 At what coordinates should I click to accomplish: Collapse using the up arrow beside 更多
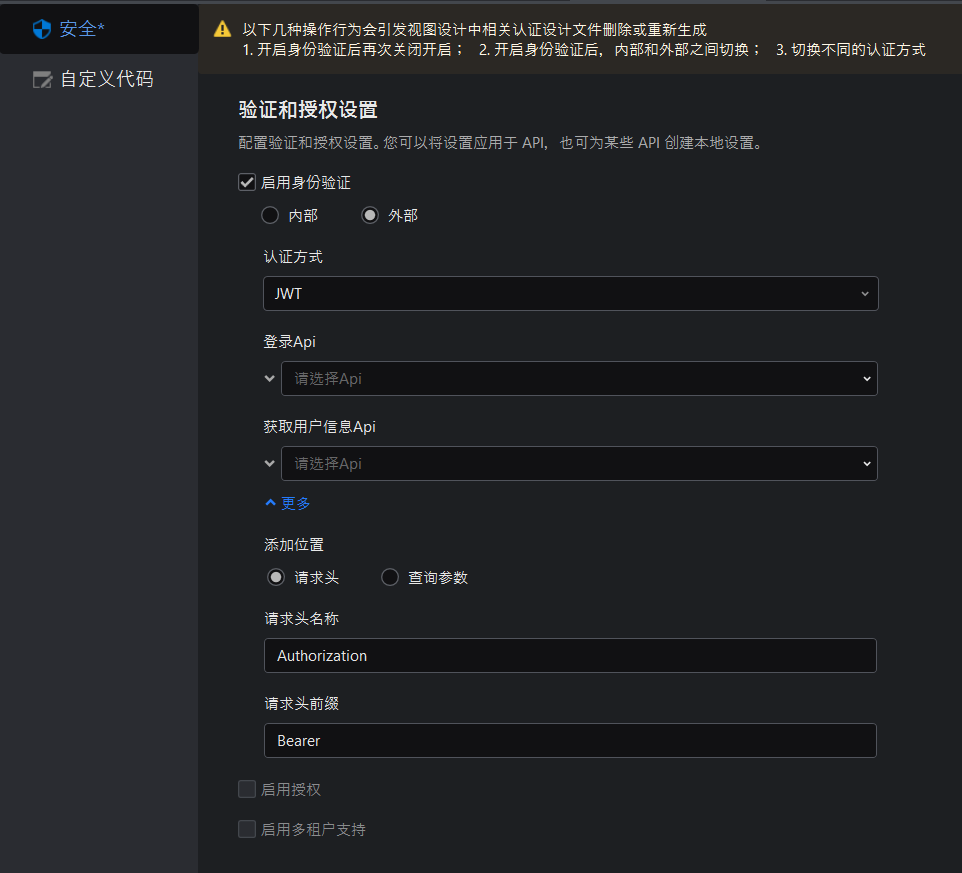(x=270, y=503)
